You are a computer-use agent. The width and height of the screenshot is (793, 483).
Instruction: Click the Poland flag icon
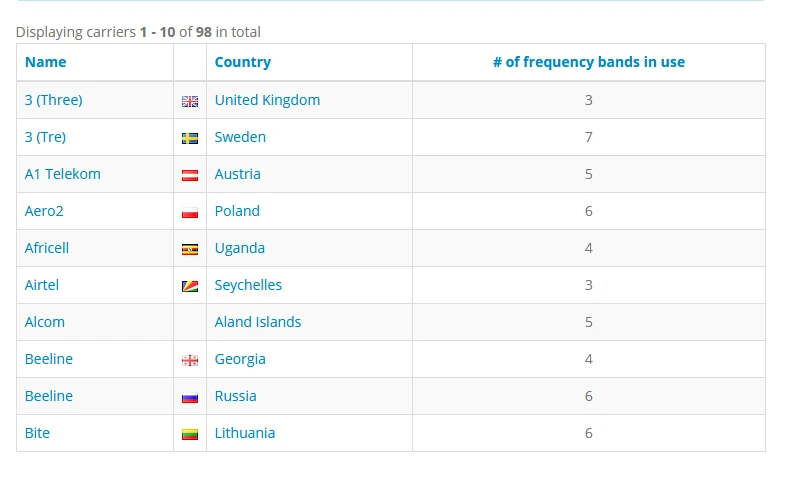coord(190,212)
